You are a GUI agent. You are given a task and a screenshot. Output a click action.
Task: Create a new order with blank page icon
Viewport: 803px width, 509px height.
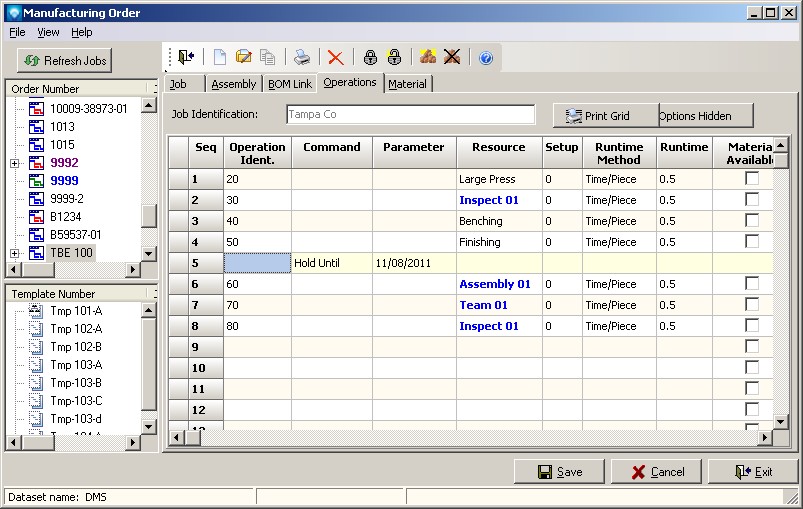[220, 58]
